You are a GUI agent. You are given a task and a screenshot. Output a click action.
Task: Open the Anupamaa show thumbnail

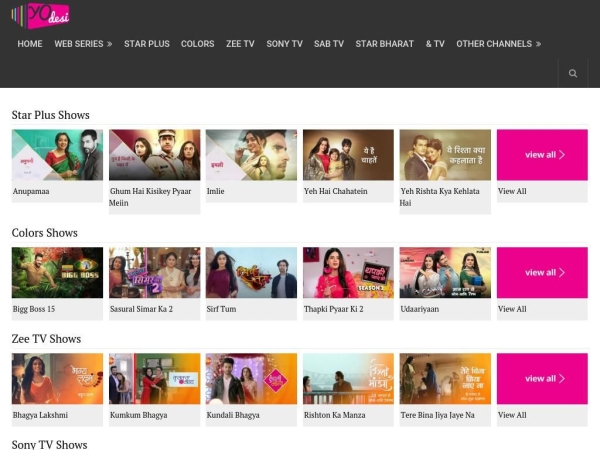(57, 155)
